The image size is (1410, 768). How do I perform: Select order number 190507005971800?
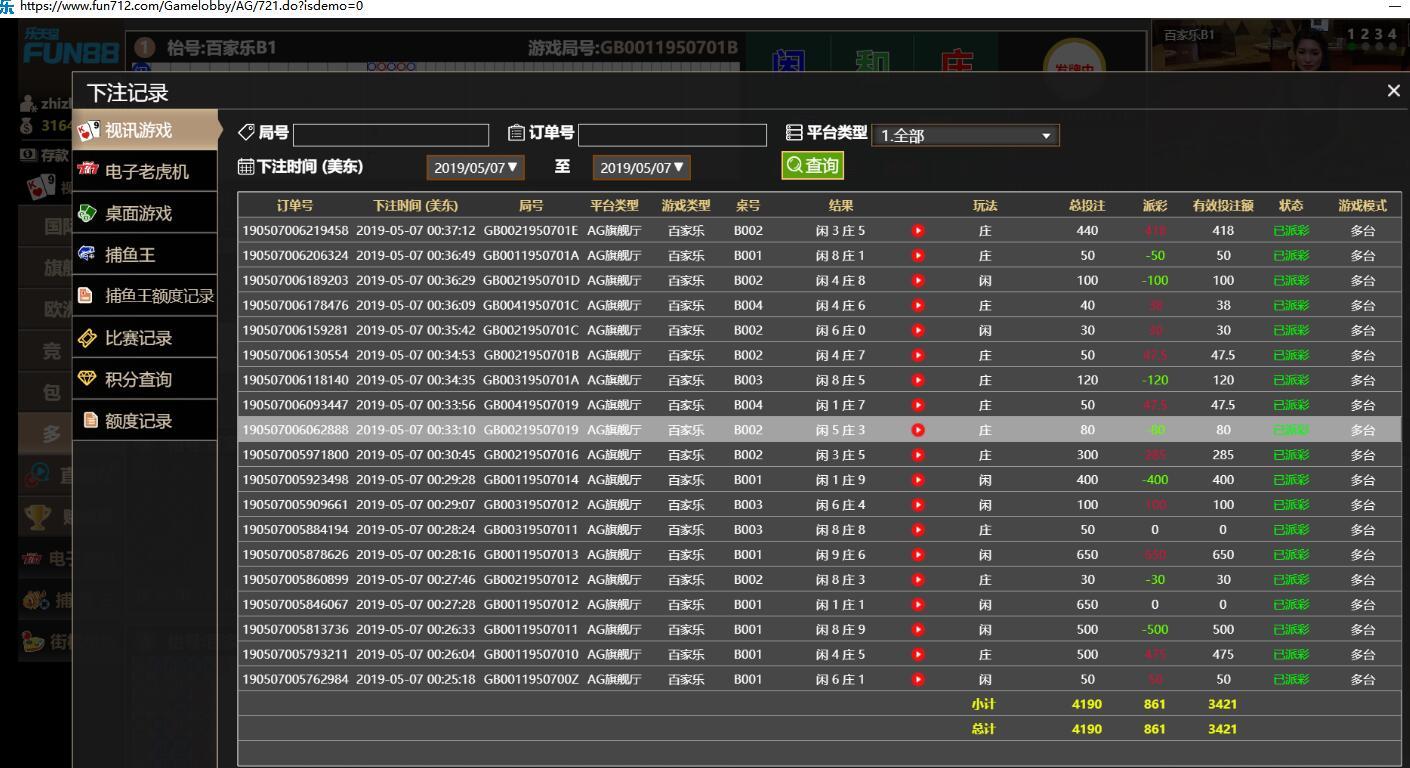pos(296,455)
